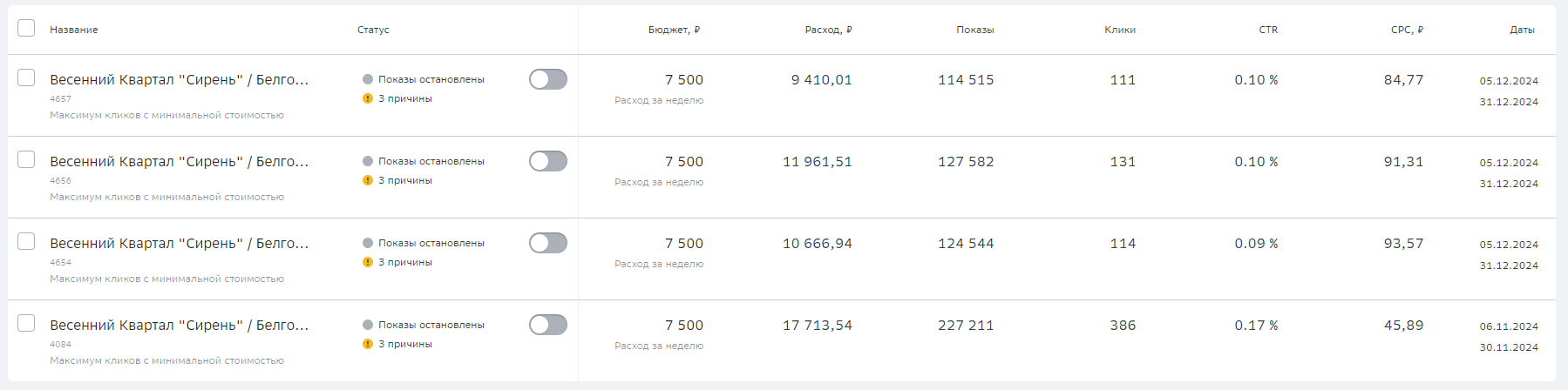Click the yellow warning icon for campaign 4657
The height and width of the screenshot is (390, 1568).
(x=368, y=98)
